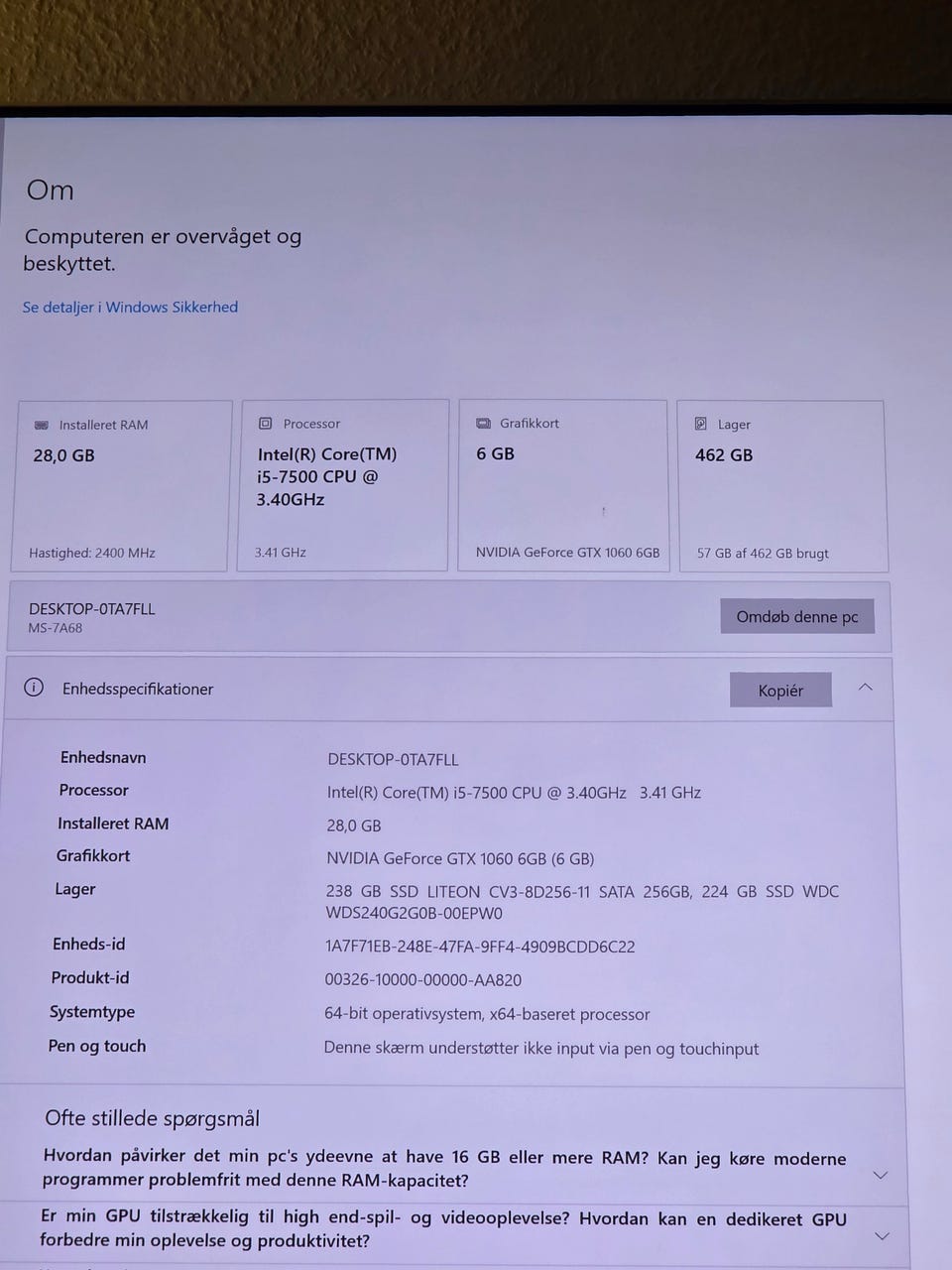Click the Ofte stillede spørgsmål heading

pyautogui.click(x=152, y=1118)
